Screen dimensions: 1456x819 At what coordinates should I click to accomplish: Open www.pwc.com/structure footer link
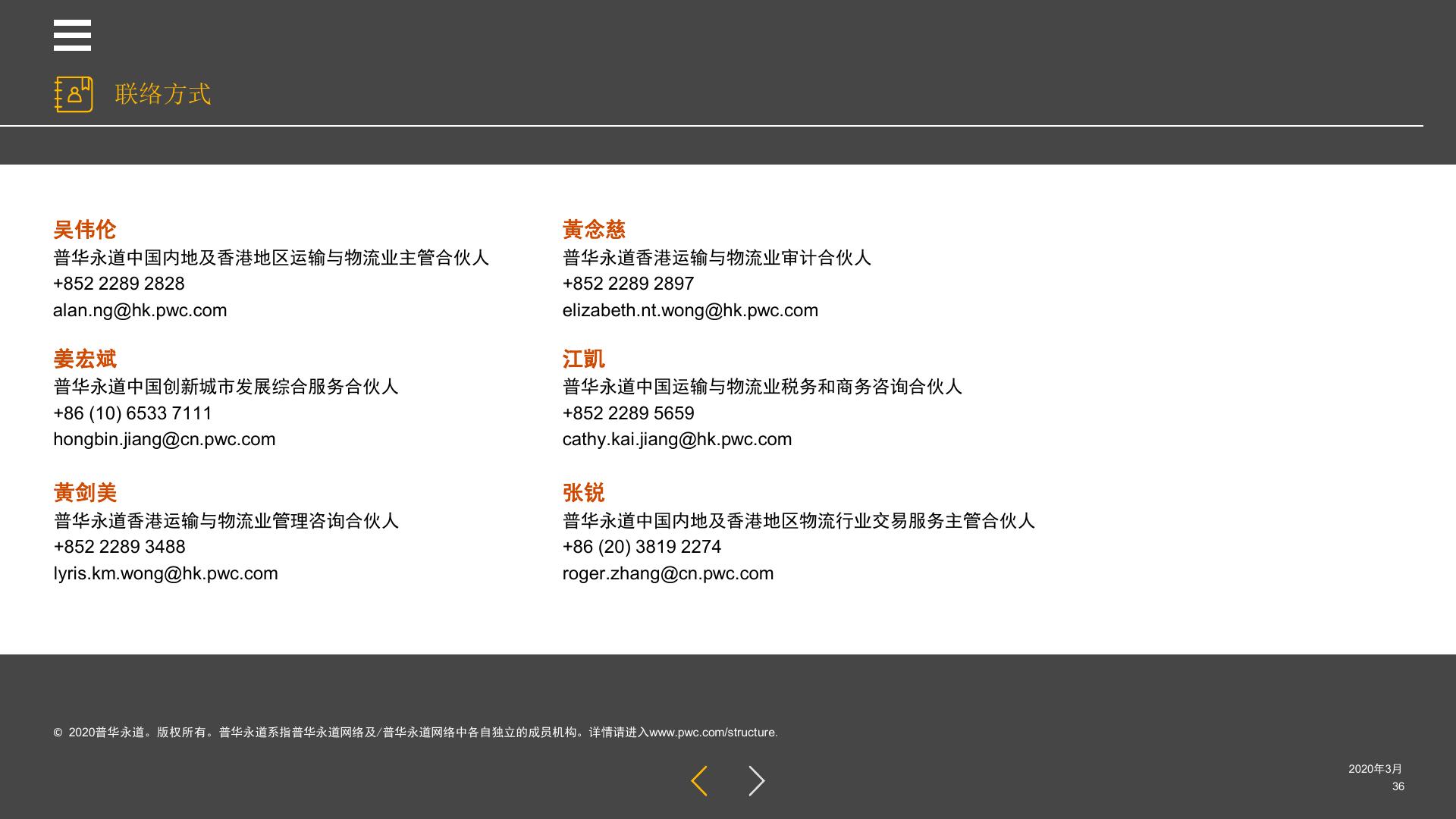tap(713, 733)
